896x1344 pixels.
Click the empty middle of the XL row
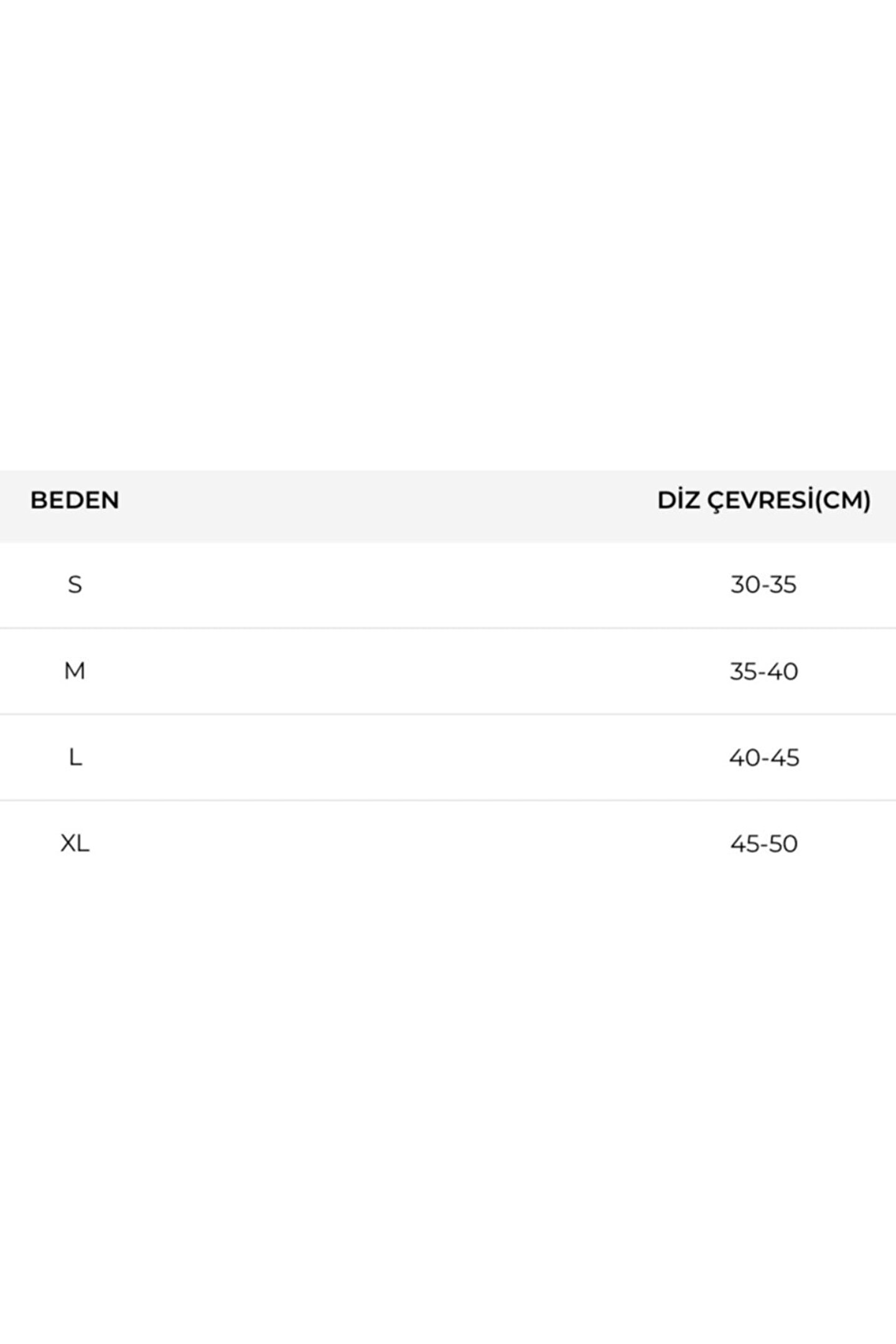[x=411, y=844]
